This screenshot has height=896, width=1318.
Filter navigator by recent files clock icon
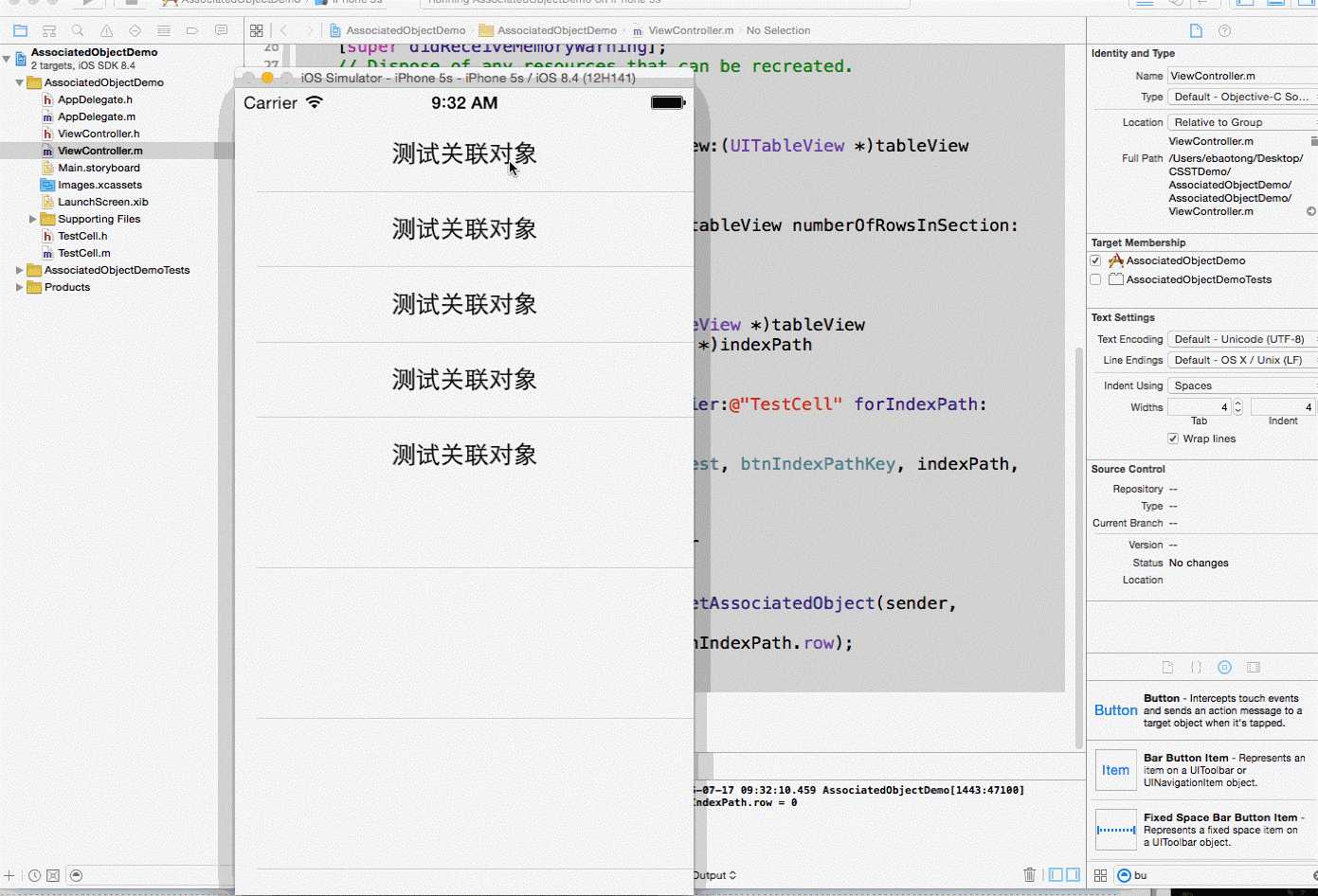34,875
